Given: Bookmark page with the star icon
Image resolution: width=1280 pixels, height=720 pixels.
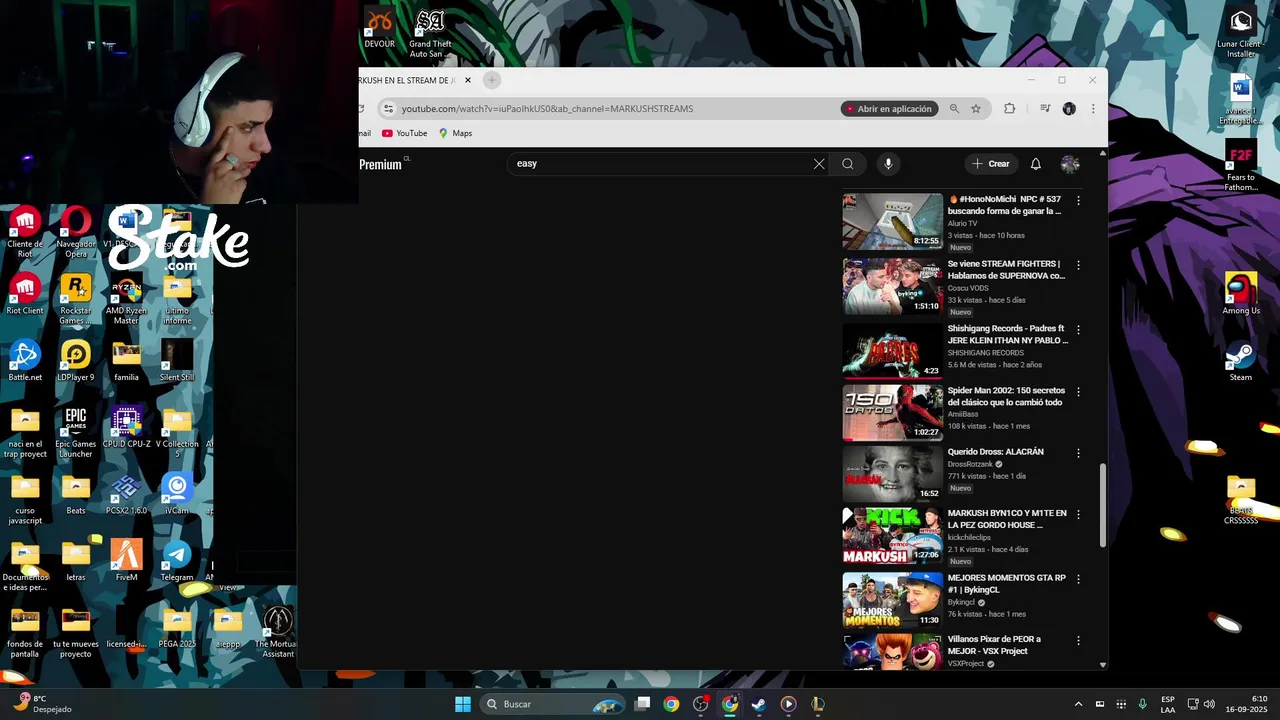Looking at the screenshot, I should click(976, 109).
